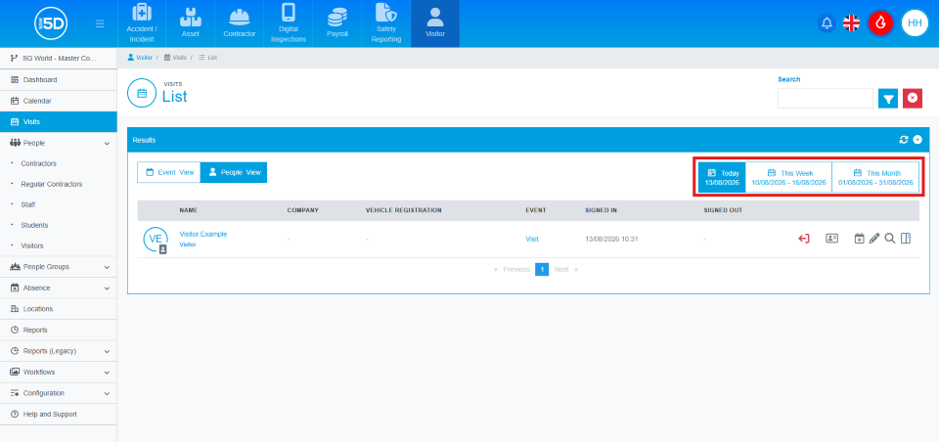The height and width of the screenshot is (442, 939).
Task: Open the Asset module
Action: (190, 23)
